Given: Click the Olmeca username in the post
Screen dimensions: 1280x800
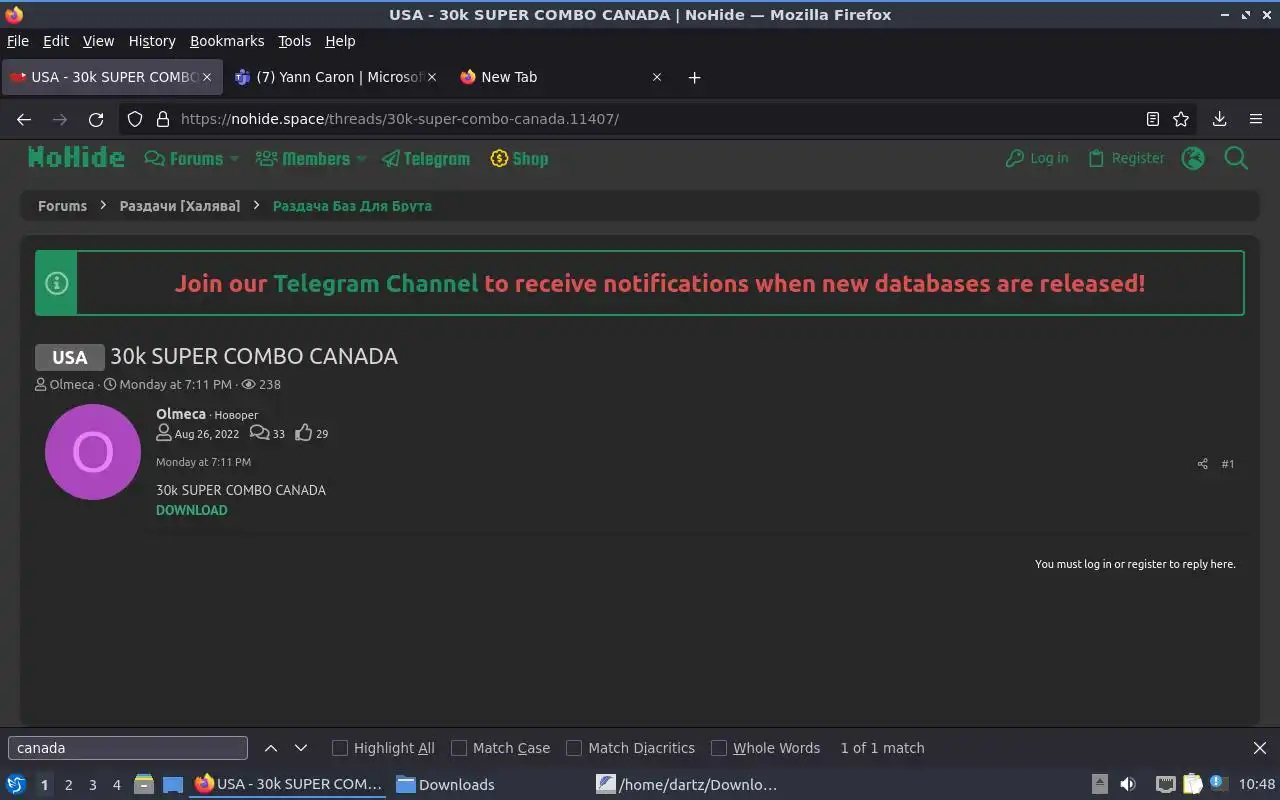Looking at the screenshot, I should [x=181, y=414].
